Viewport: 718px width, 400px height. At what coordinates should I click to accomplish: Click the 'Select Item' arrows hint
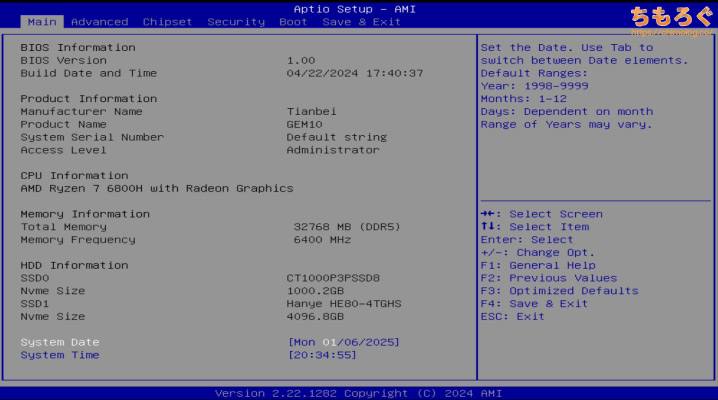point(535,227)
